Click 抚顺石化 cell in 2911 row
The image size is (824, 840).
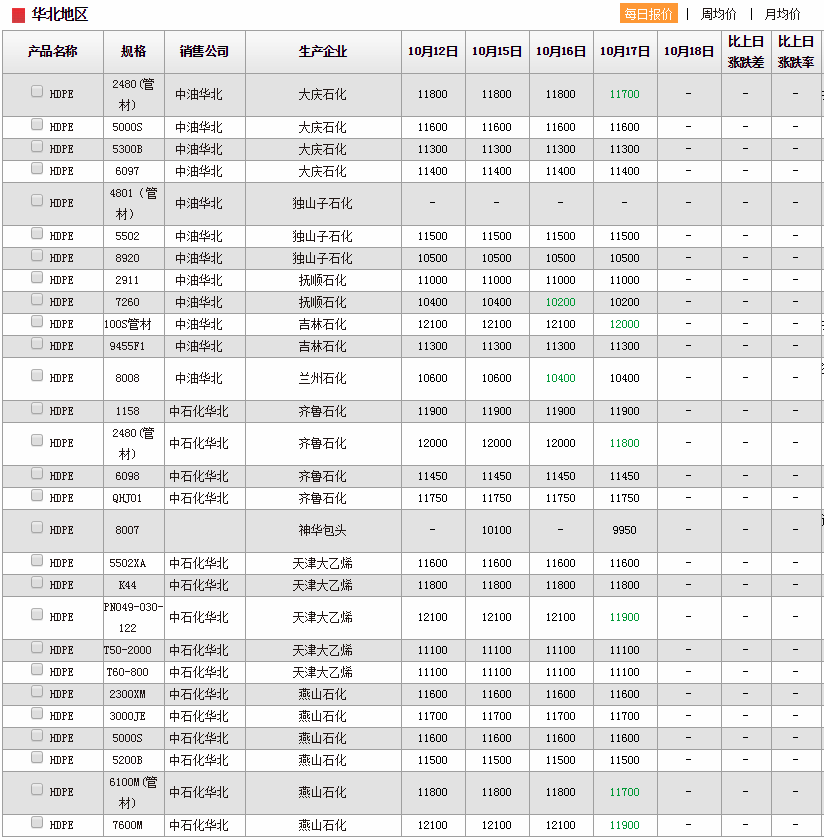pos(323,280)
